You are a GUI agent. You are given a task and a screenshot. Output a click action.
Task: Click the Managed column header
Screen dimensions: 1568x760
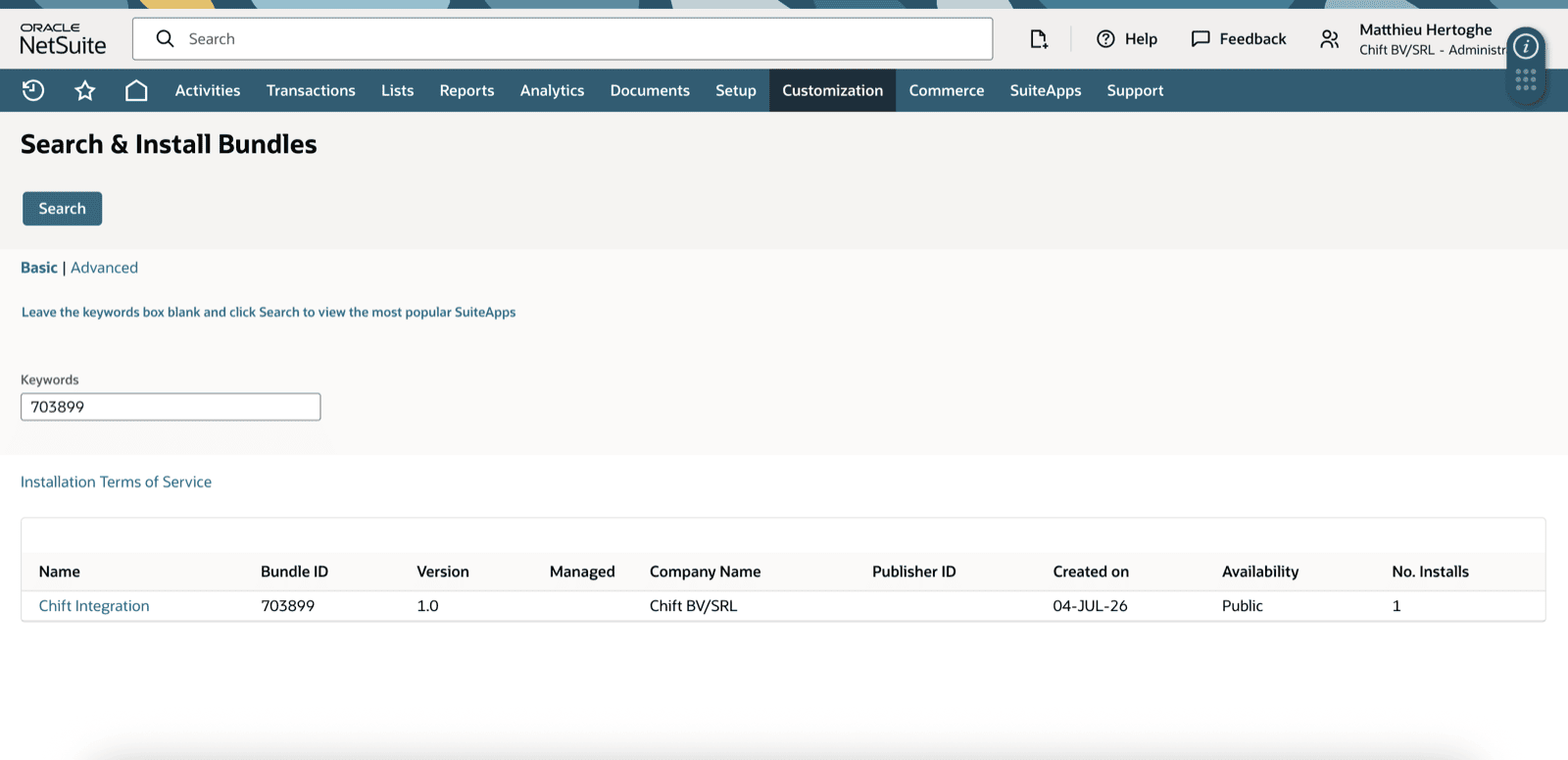coord(582,572)
